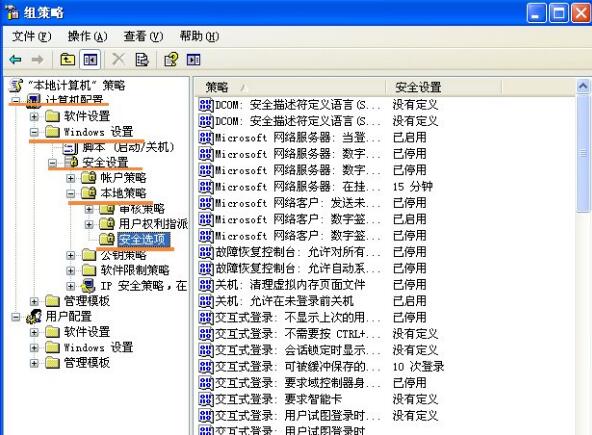
Task: Toggle the show/hide console tree icon
Action: (90, 60)
